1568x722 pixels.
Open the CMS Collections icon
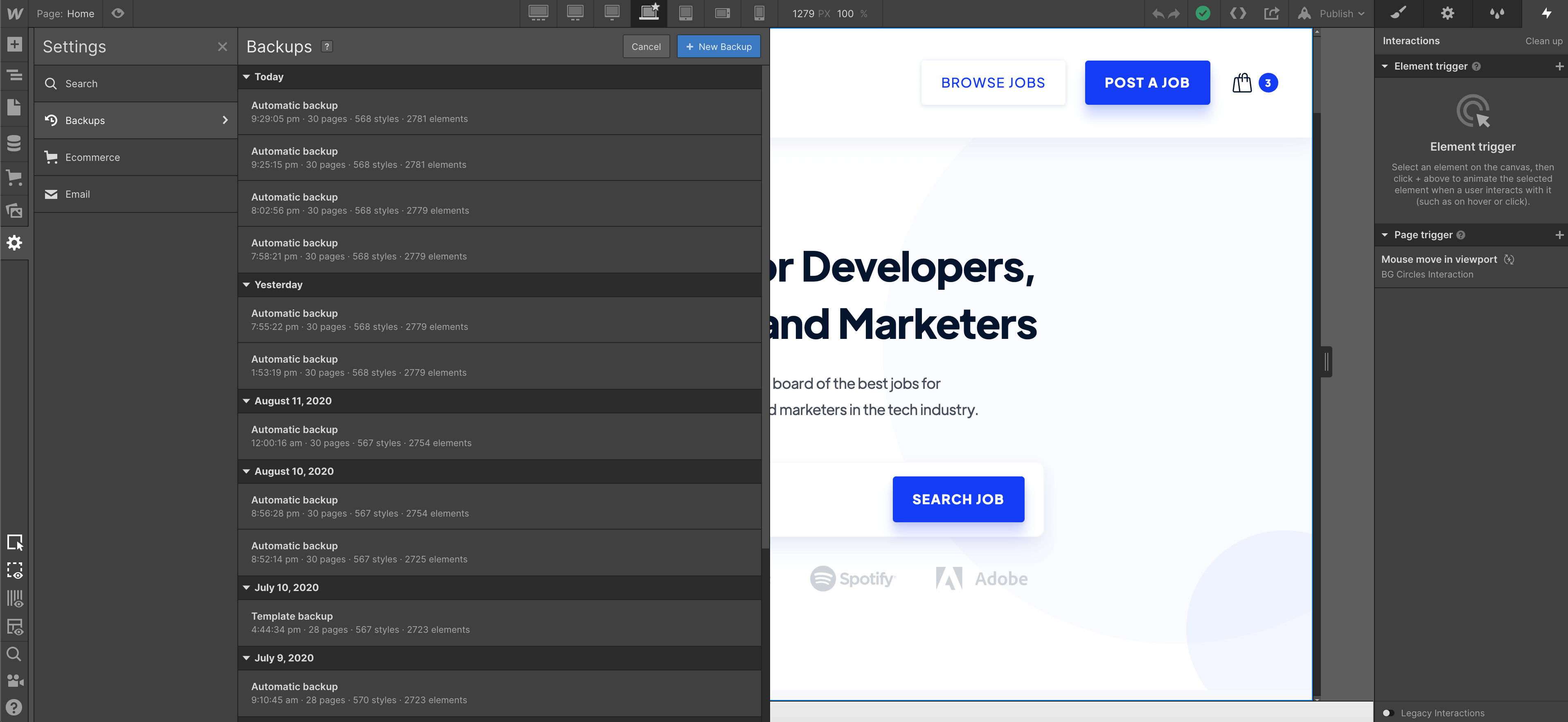[x=14, y=143]
